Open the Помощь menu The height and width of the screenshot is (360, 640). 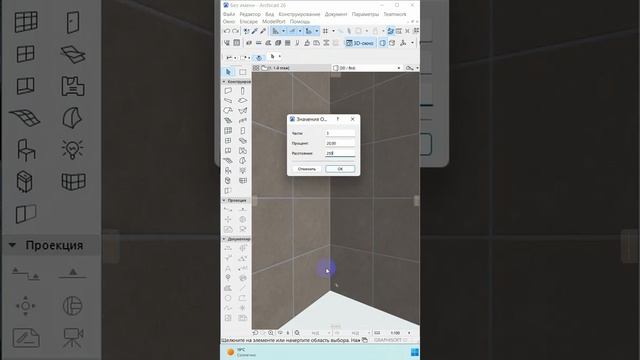click(x=300, y=22)
